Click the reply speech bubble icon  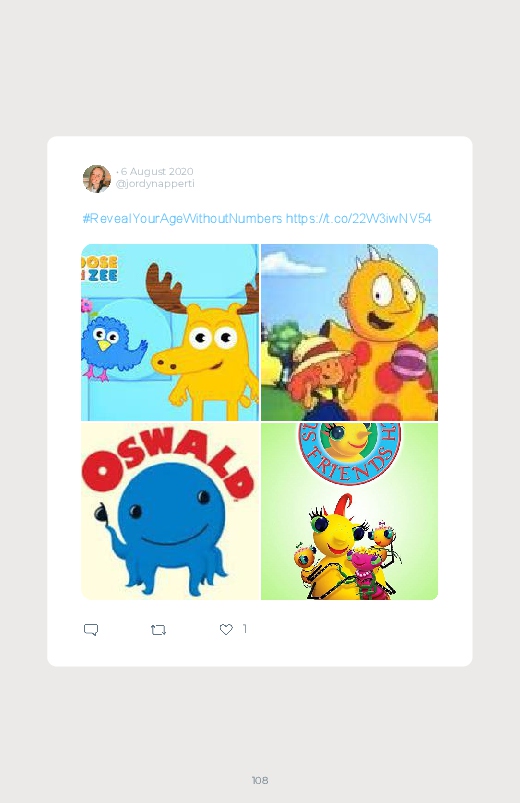[91, 629]
